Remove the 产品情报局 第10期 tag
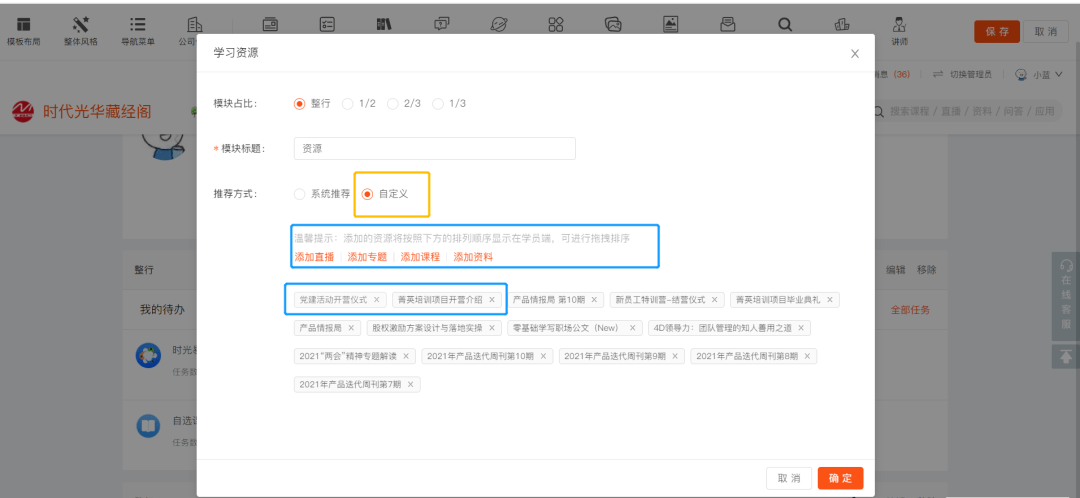1080x498 pixels. tap(594, 299)
